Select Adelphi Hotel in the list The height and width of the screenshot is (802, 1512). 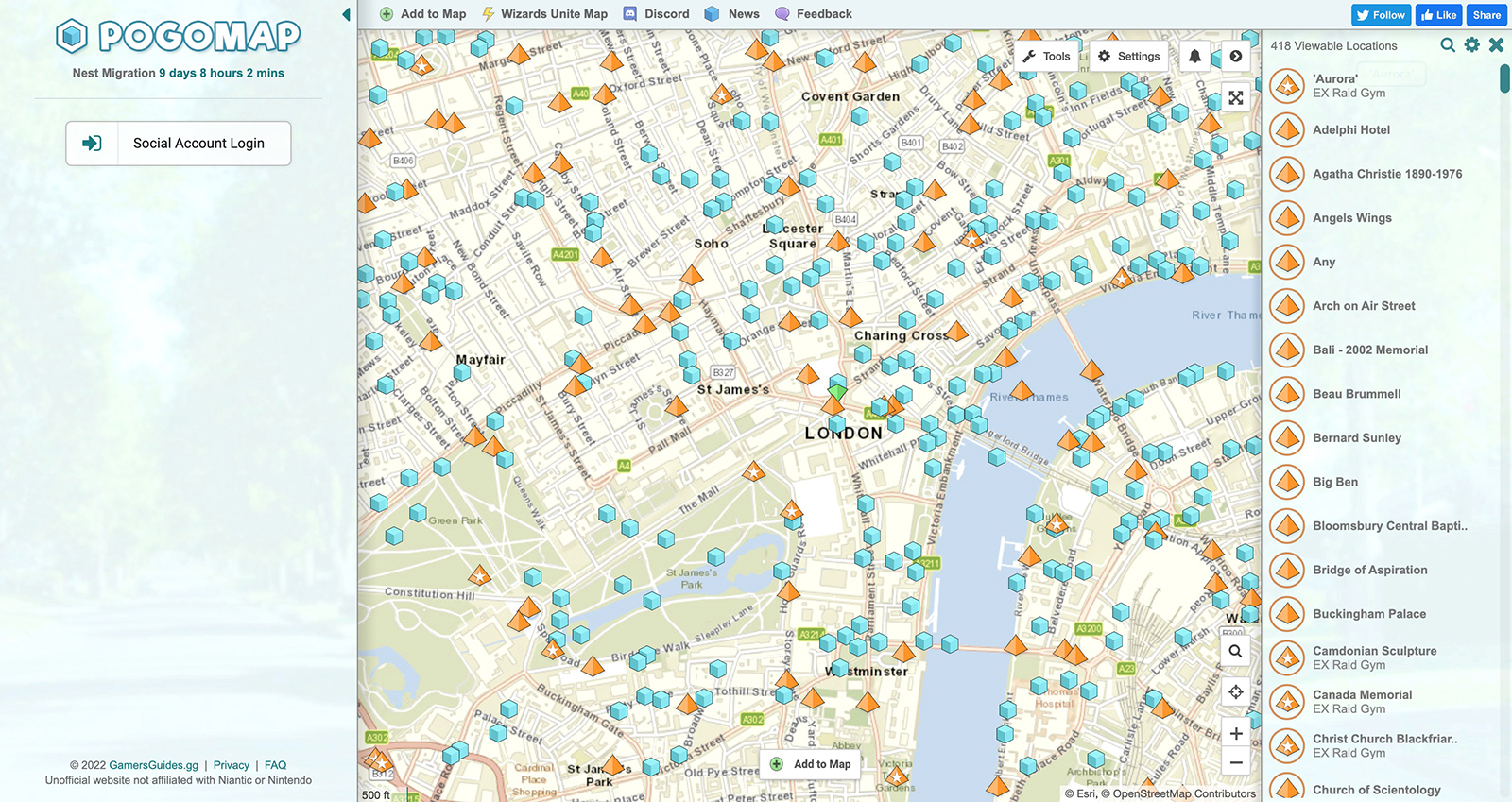pyautogui.click(x=1382, y=130)
